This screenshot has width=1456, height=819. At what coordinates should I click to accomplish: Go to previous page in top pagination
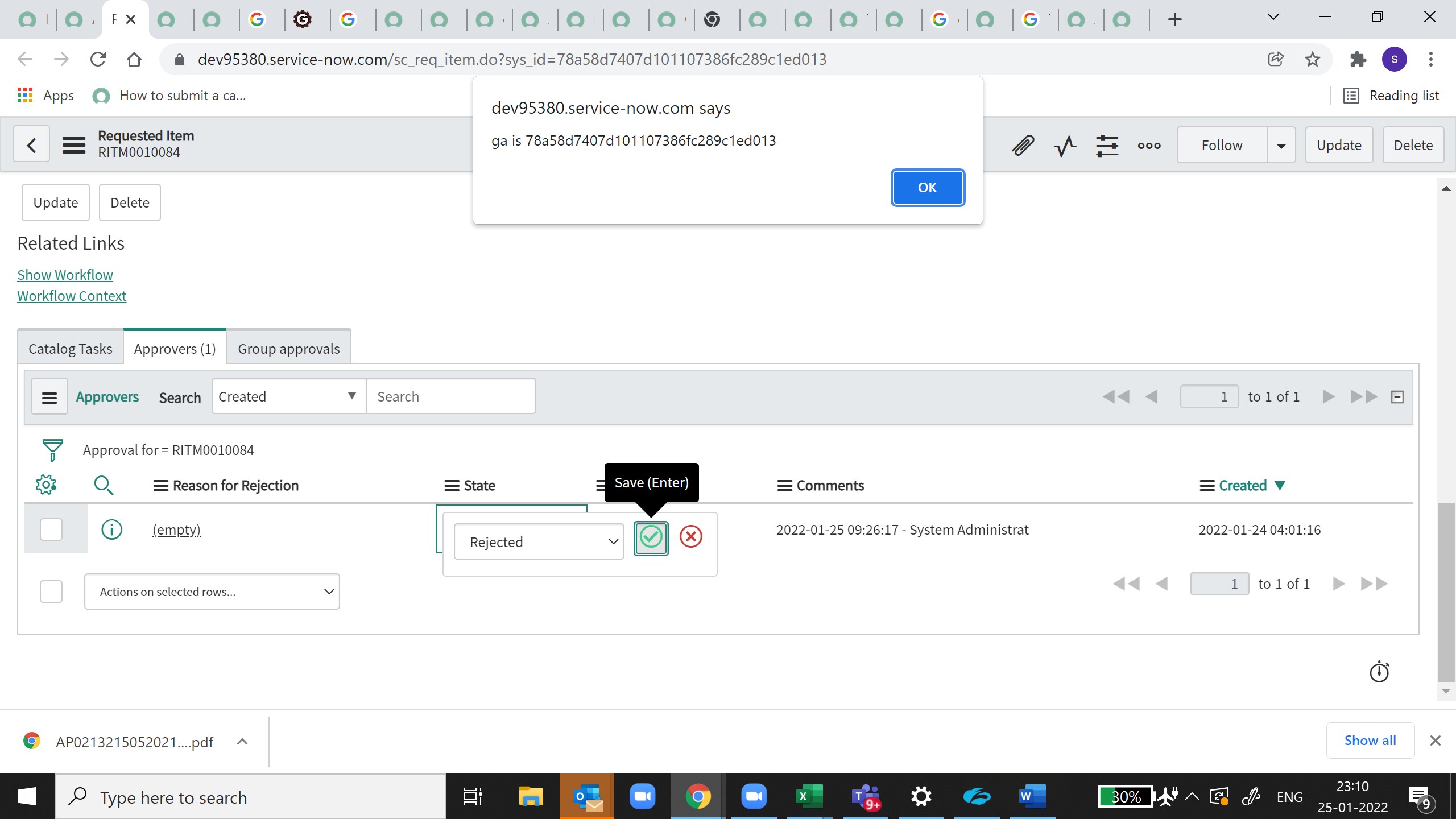(1151, 396)
